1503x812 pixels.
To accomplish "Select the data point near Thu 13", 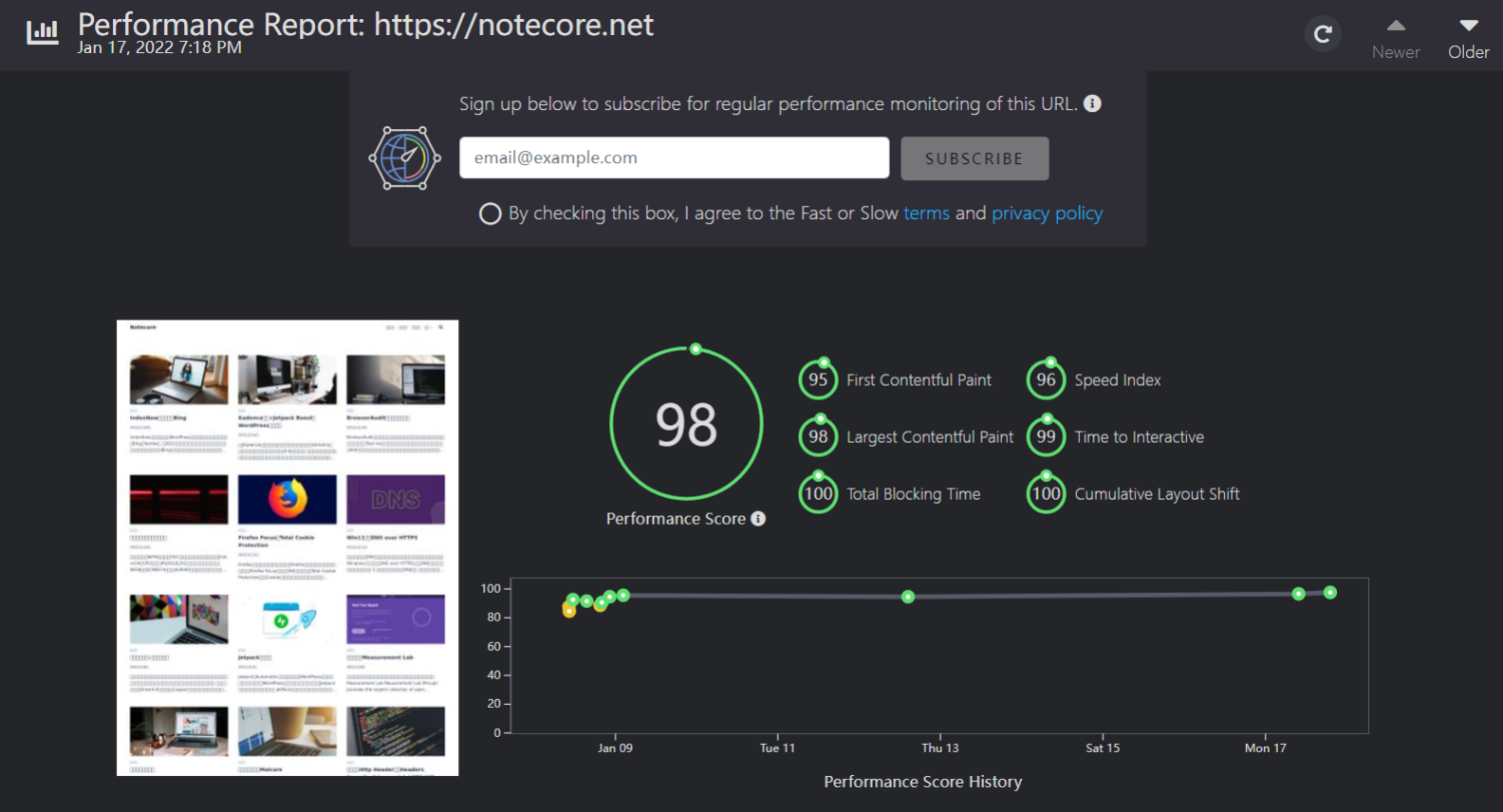I will [x=908, y=597].
